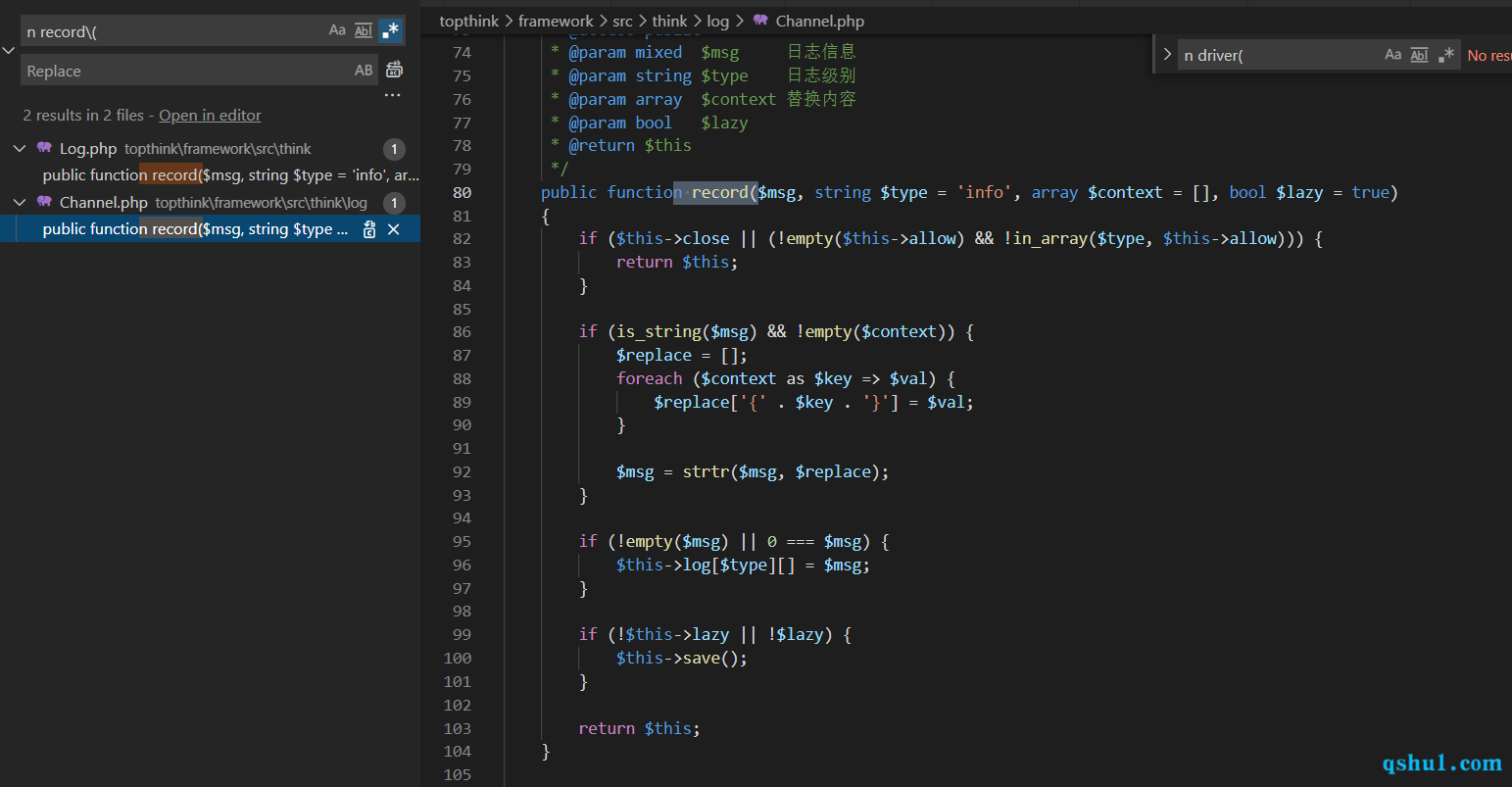This screenshot has width=1512, height=787.
Task: Click 'framework' breadcrumb segment
Action: pyautogui.click(x=556, y=21)
